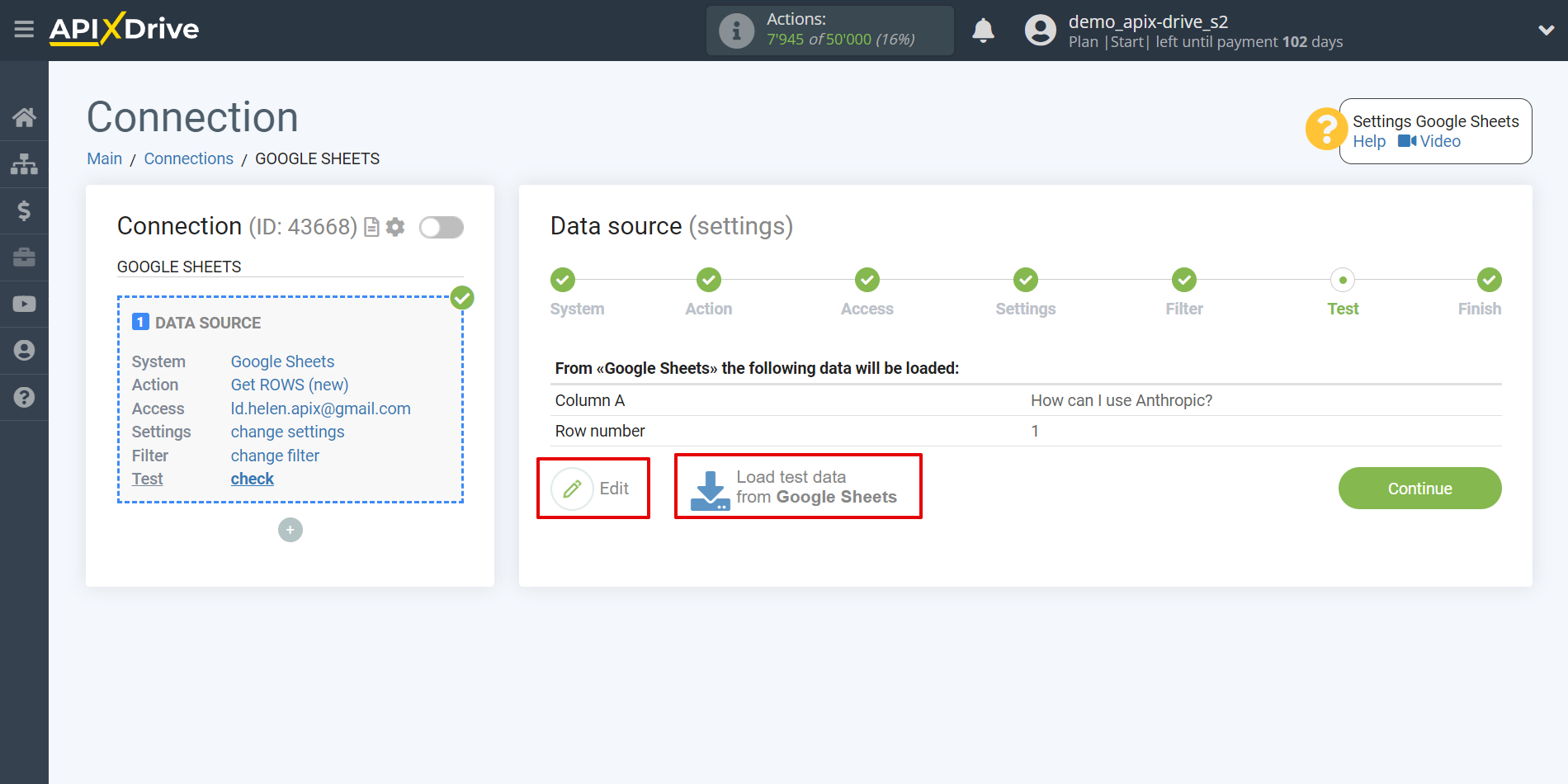Image resolution: width=1568 pixels, height=784 pixels.
Task: Click the Google Sheets system link
Action: coord(282,361)
